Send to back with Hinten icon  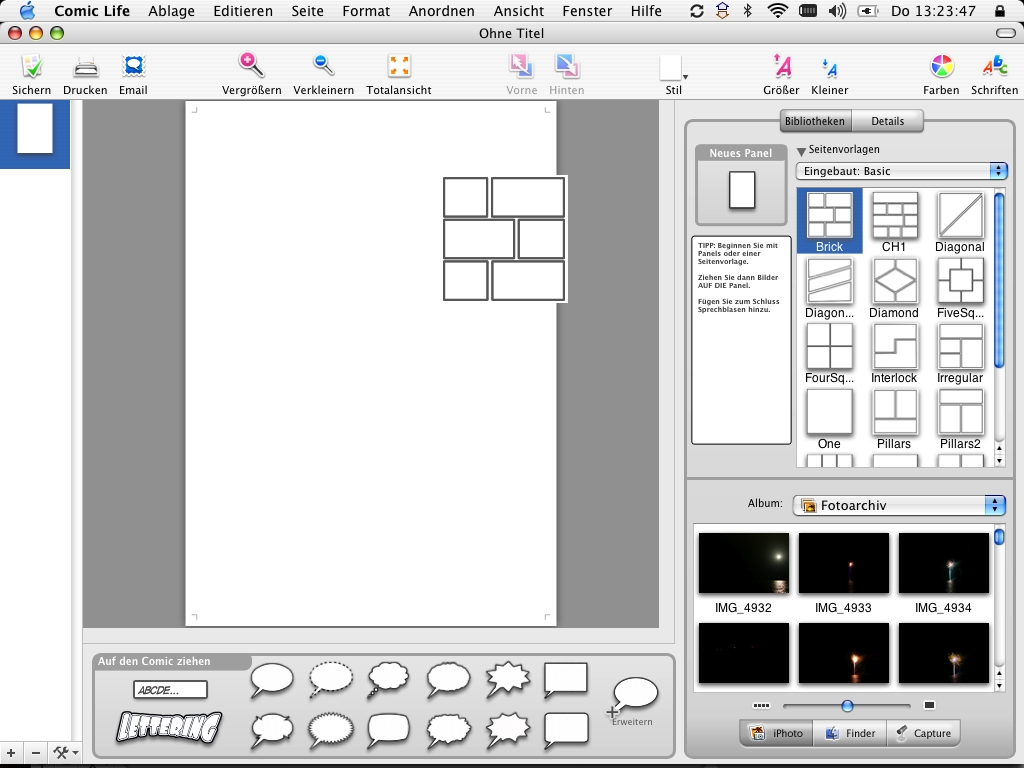tap(566, 66)
